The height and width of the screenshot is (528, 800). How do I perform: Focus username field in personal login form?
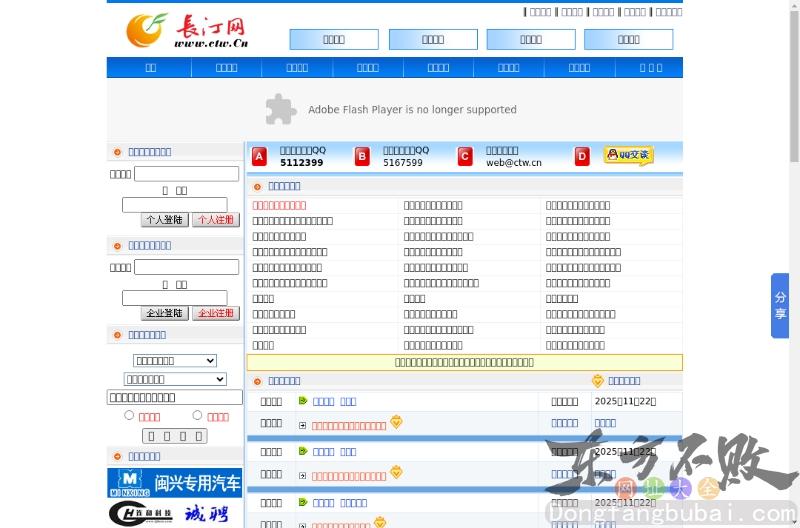pyautogui.click(x=186, y=173)
